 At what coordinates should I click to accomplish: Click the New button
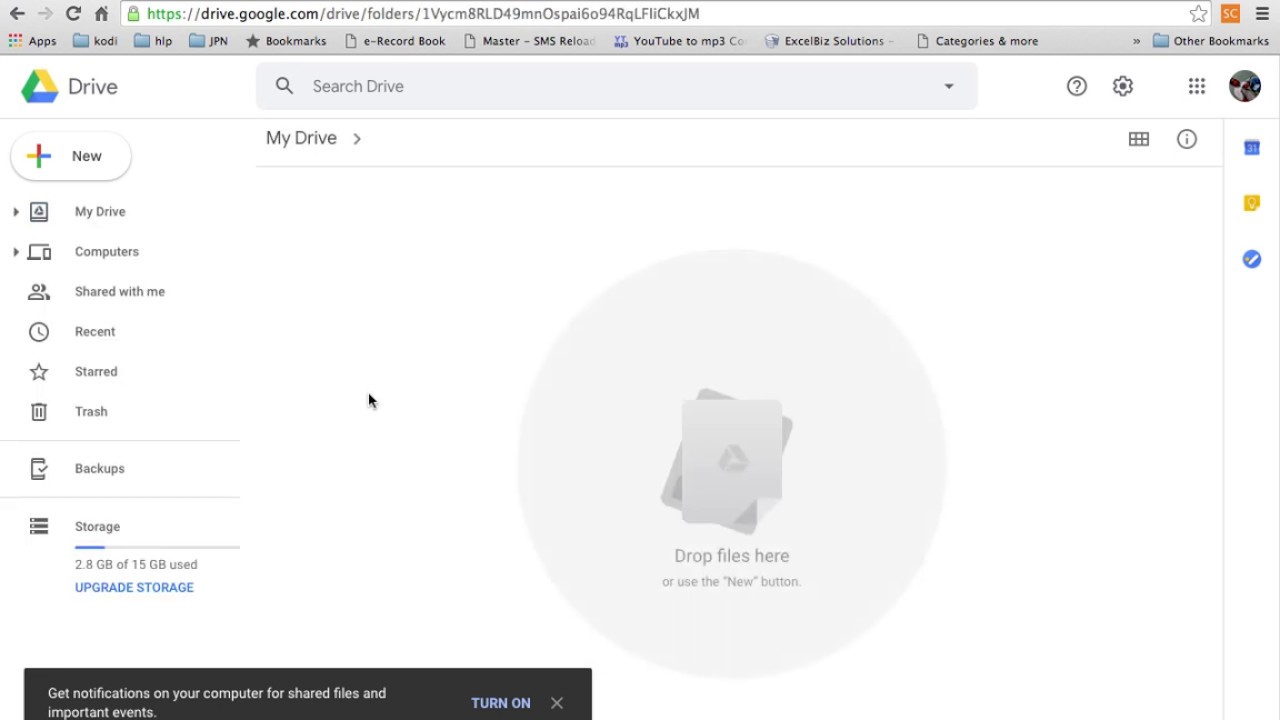point(71,156)
